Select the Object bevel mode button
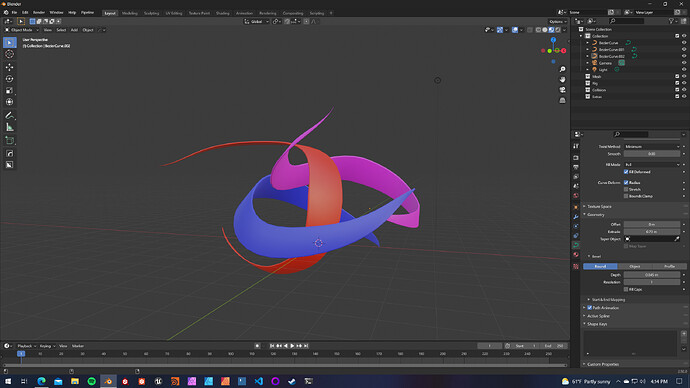 pyautogui.click(x=635, y=267)
